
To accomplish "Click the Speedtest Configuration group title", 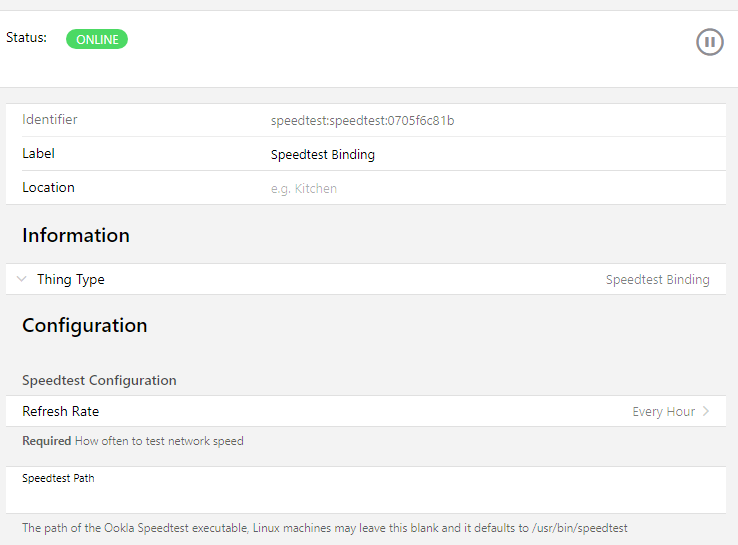I will click(99, 381).
